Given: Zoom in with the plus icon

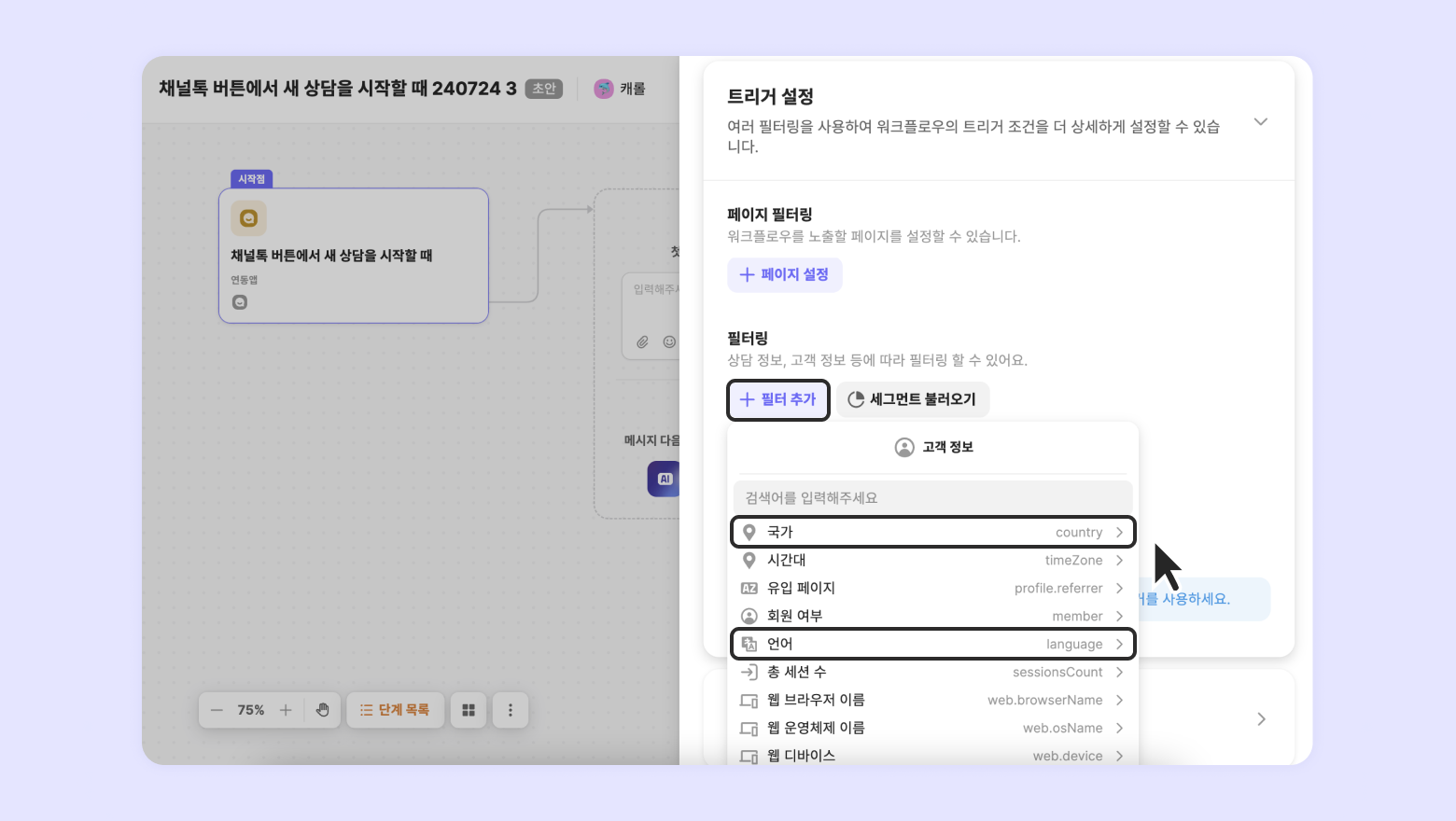Looking at the screenshot, I should click(x=286, y=710).
